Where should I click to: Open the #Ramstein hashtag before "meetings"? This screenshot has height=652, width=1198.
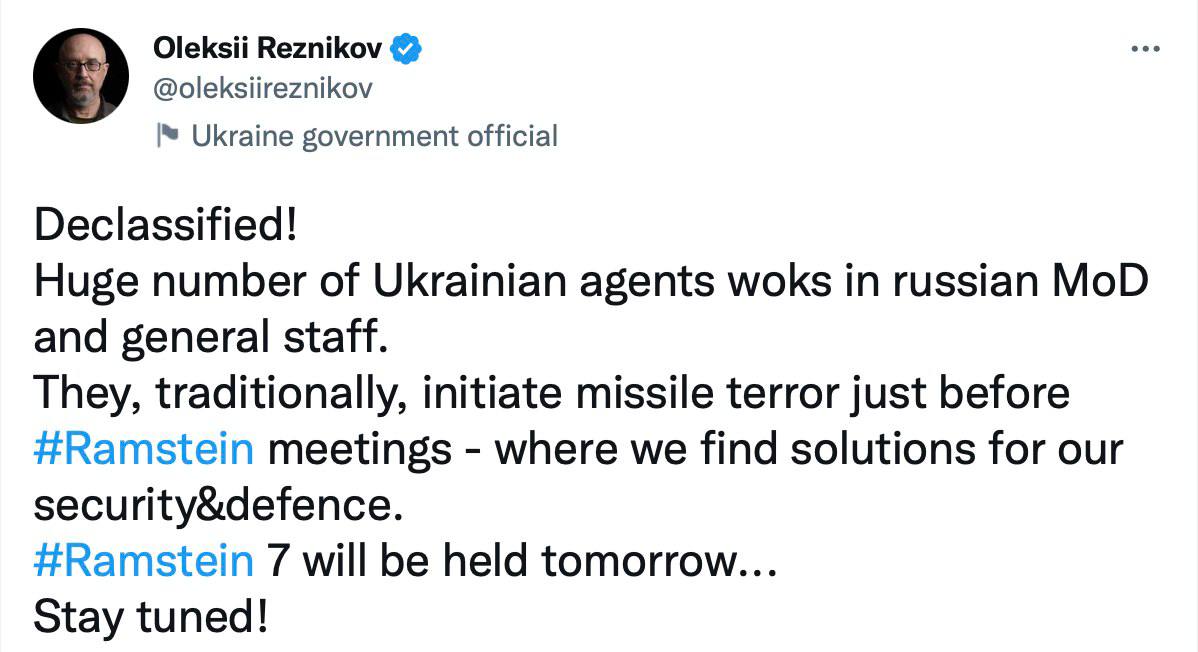(143, 450)
